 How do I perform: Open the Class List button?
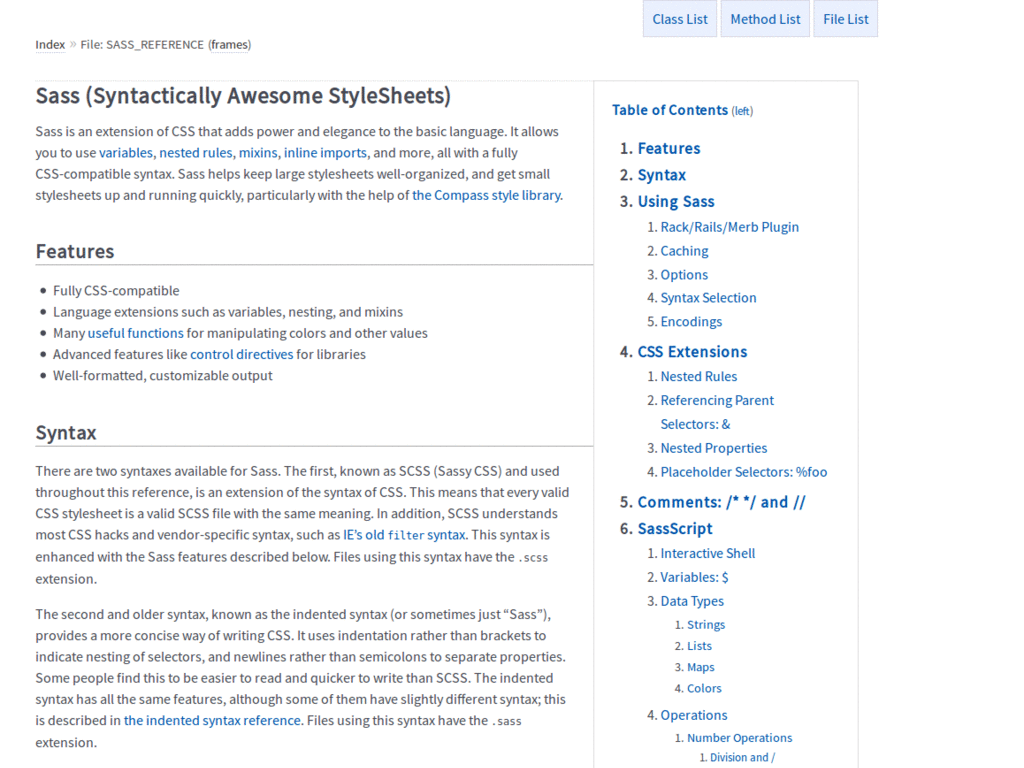point(680,19)
